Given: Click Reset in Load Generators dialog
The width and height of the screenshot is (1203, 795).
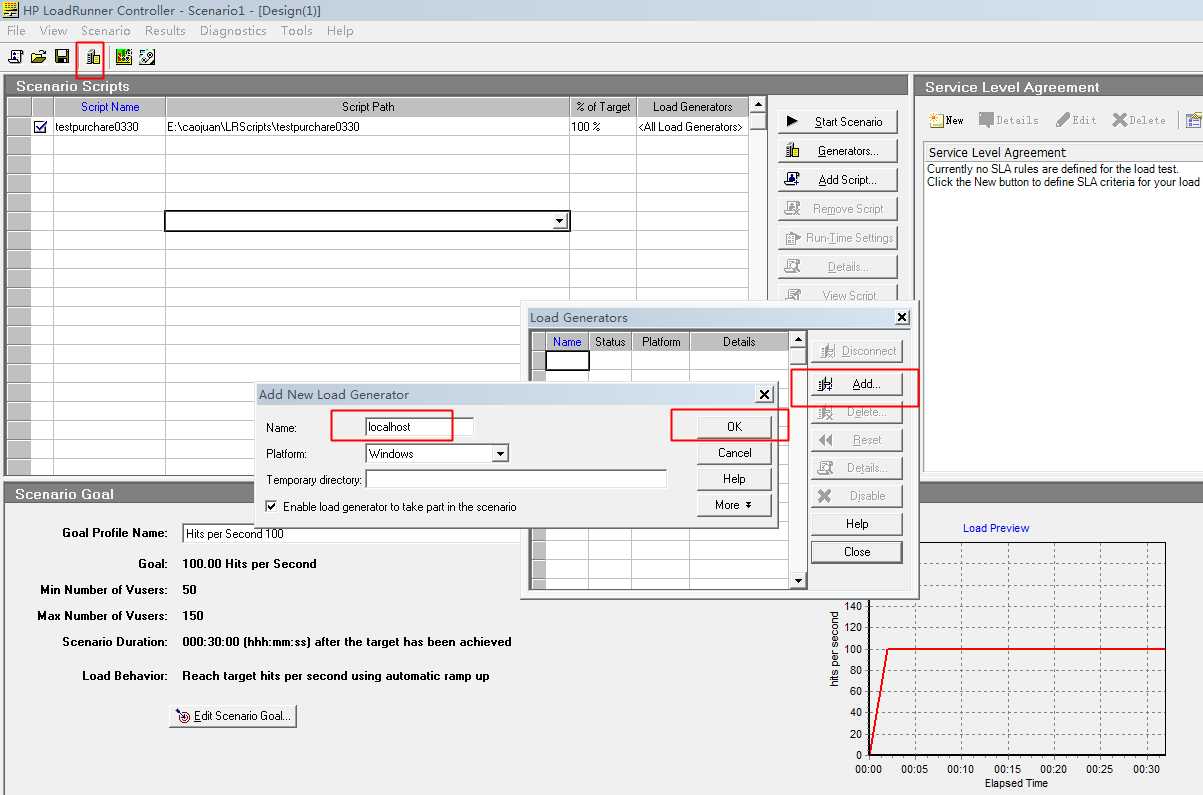Looking at the screenshot, I should coord(857,440).
